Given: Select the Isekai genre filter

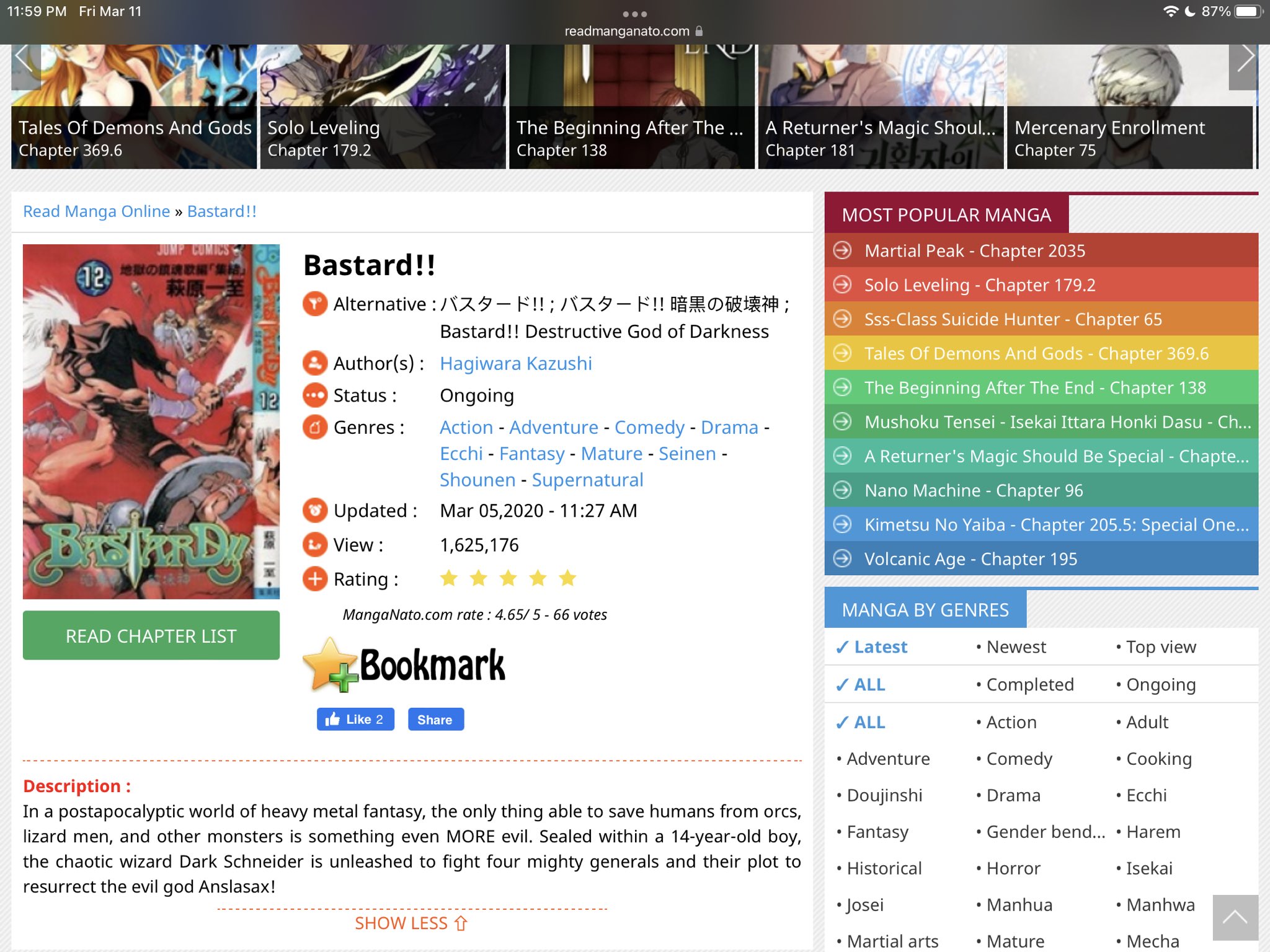Looking at the screenshot, I should pos(1149,868).
